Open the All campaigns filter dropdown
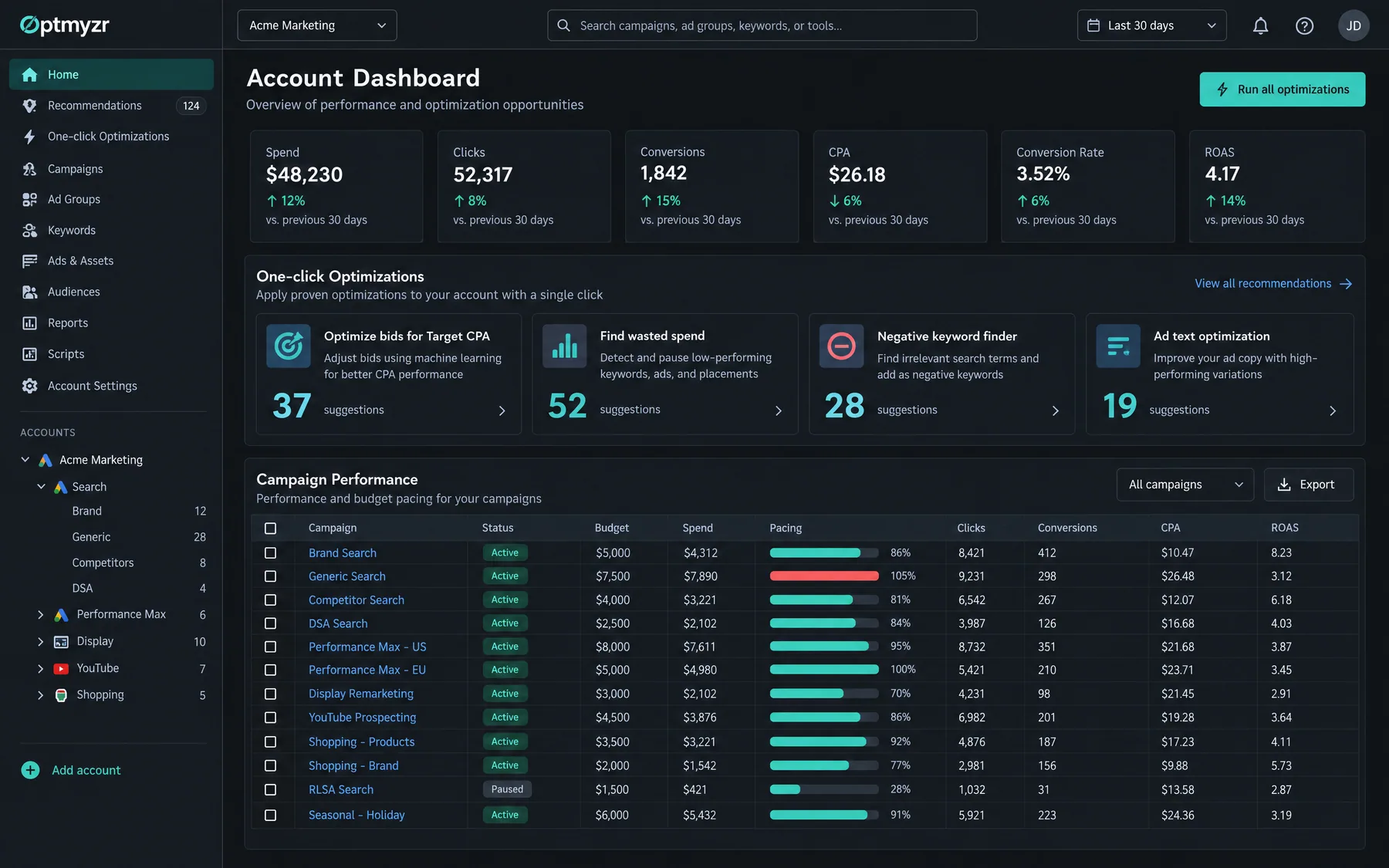Image resolution: width=1389 pixels, height=868 pixels. coord(1185,485)
